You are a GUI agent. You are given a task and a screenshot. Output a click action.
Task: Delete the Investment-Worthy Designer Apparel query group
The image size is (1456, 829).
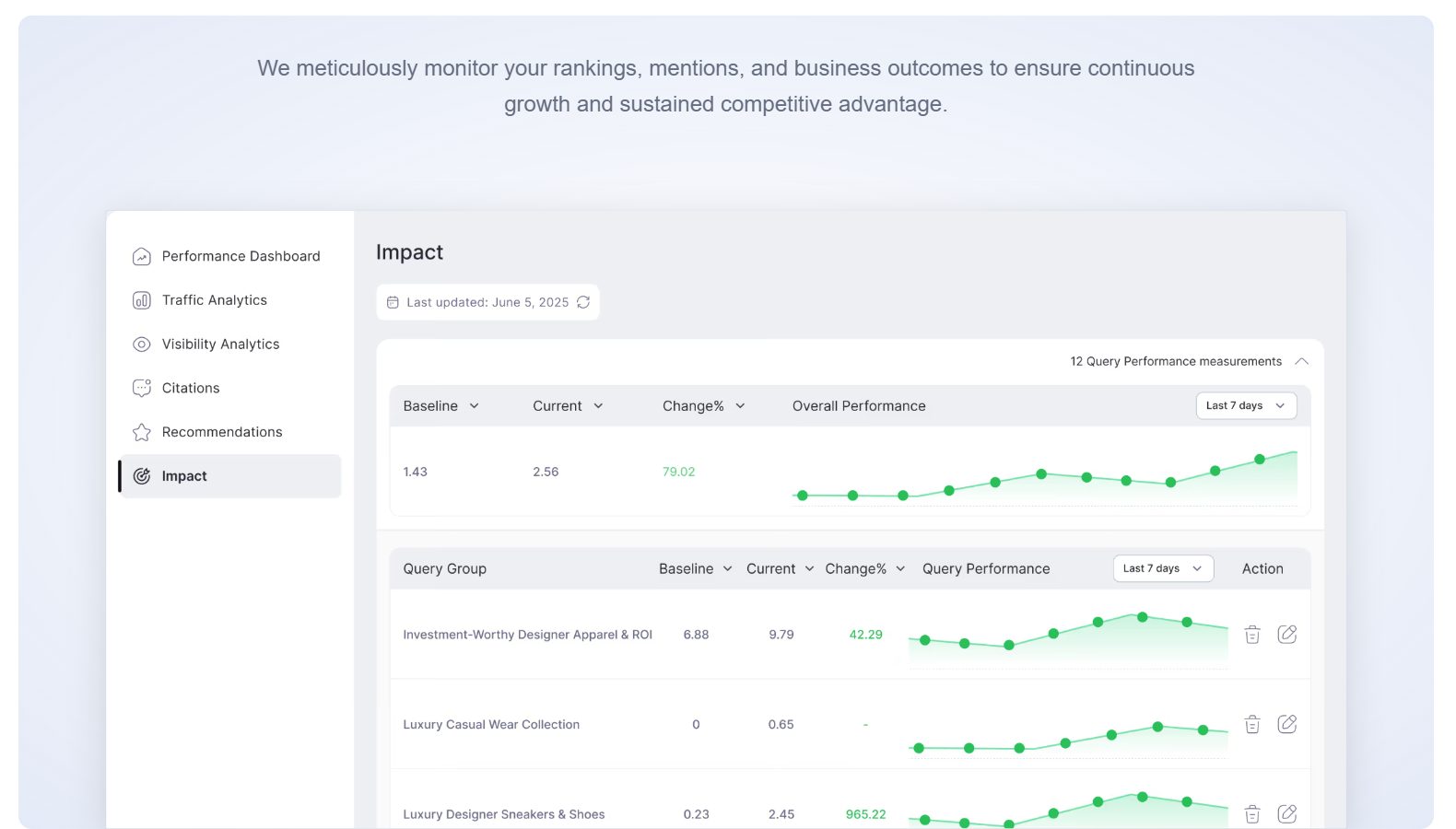[x=1251, y=635]
